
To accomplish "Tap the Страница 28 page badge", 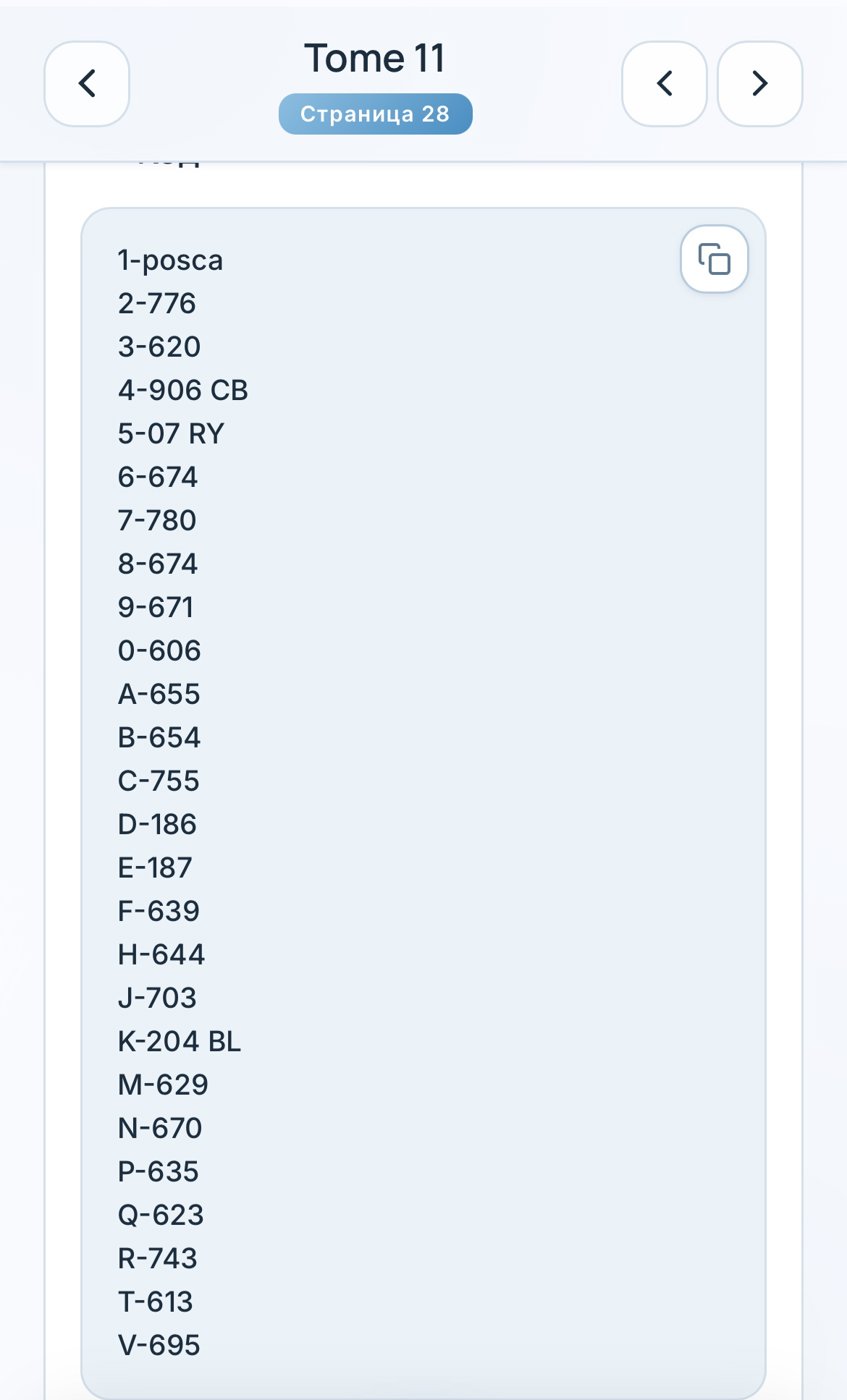I will click(375, 114).
